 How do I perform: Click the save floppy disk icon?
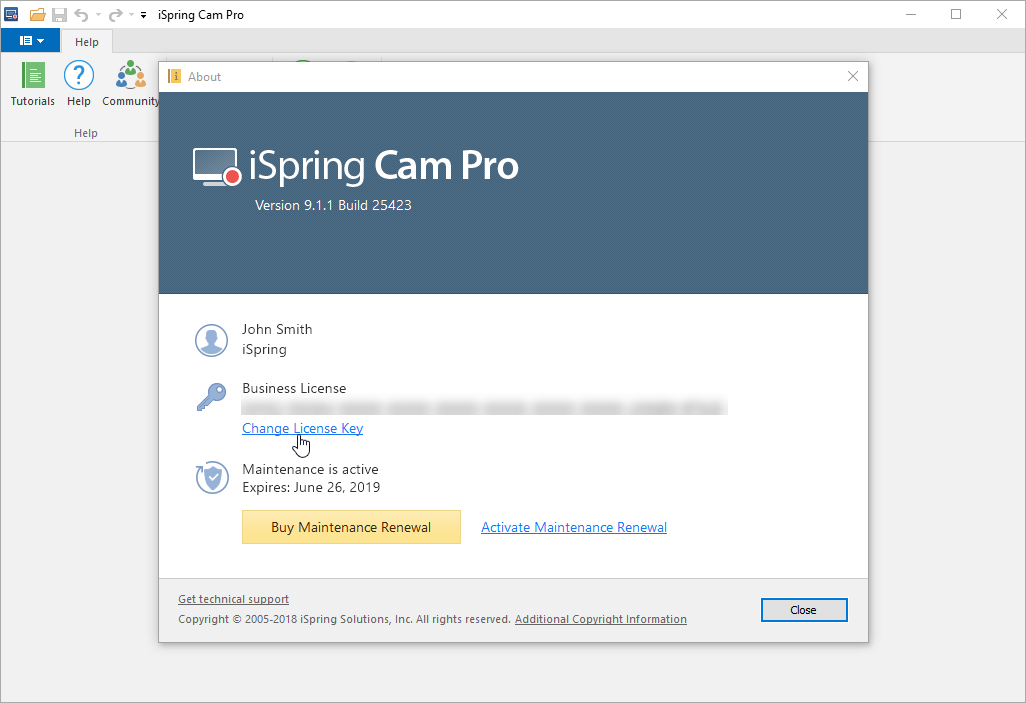(60, 15)
